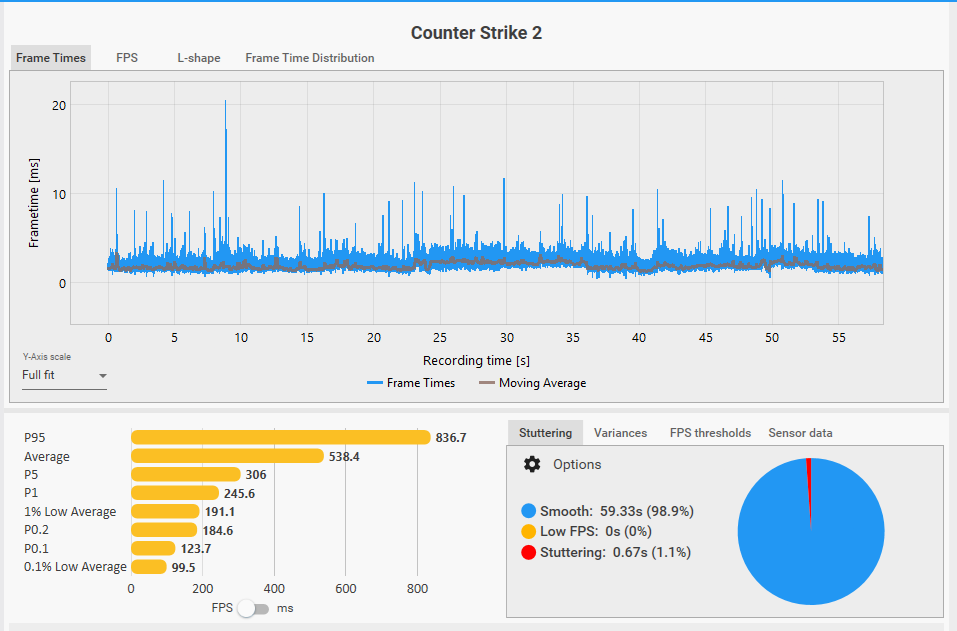
Task: Switch to the Frame Times tab
Action: pos(51,58)
